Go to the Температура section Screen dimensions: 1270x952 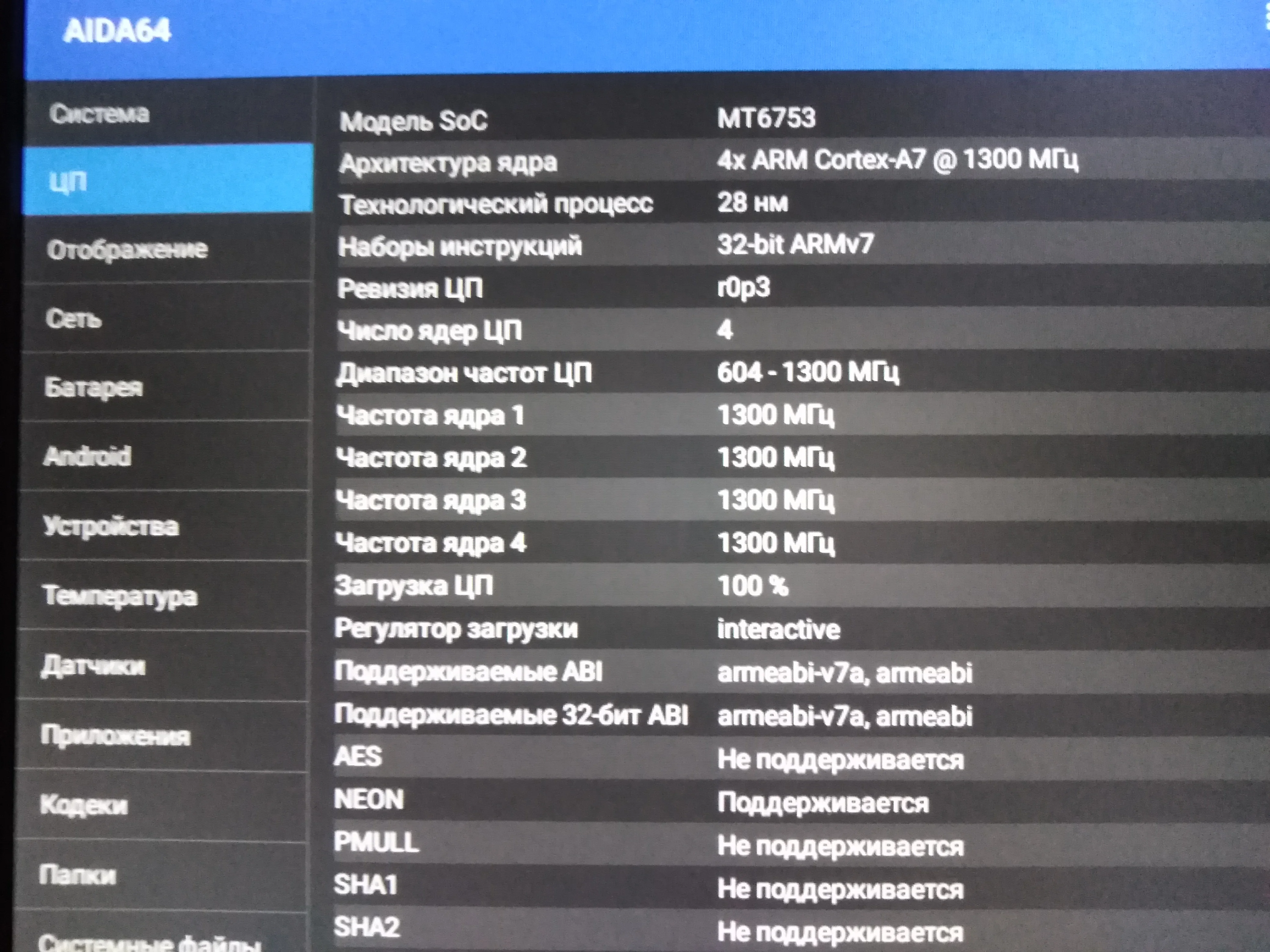[x=120, y=596]
